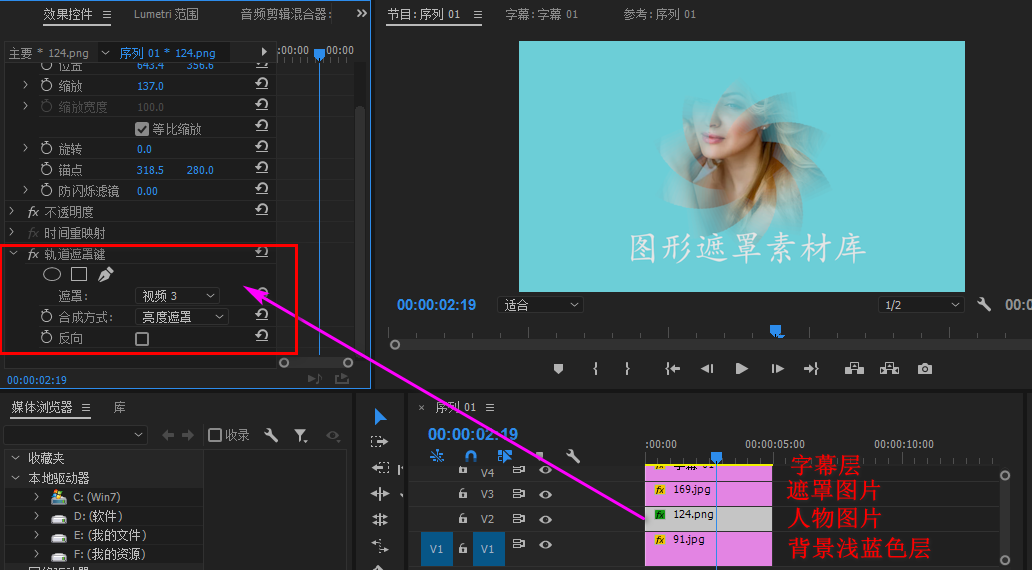1032x570 pixels.
Task: Toggle stopwatch animation for 旋转
Action: (46, 148)
